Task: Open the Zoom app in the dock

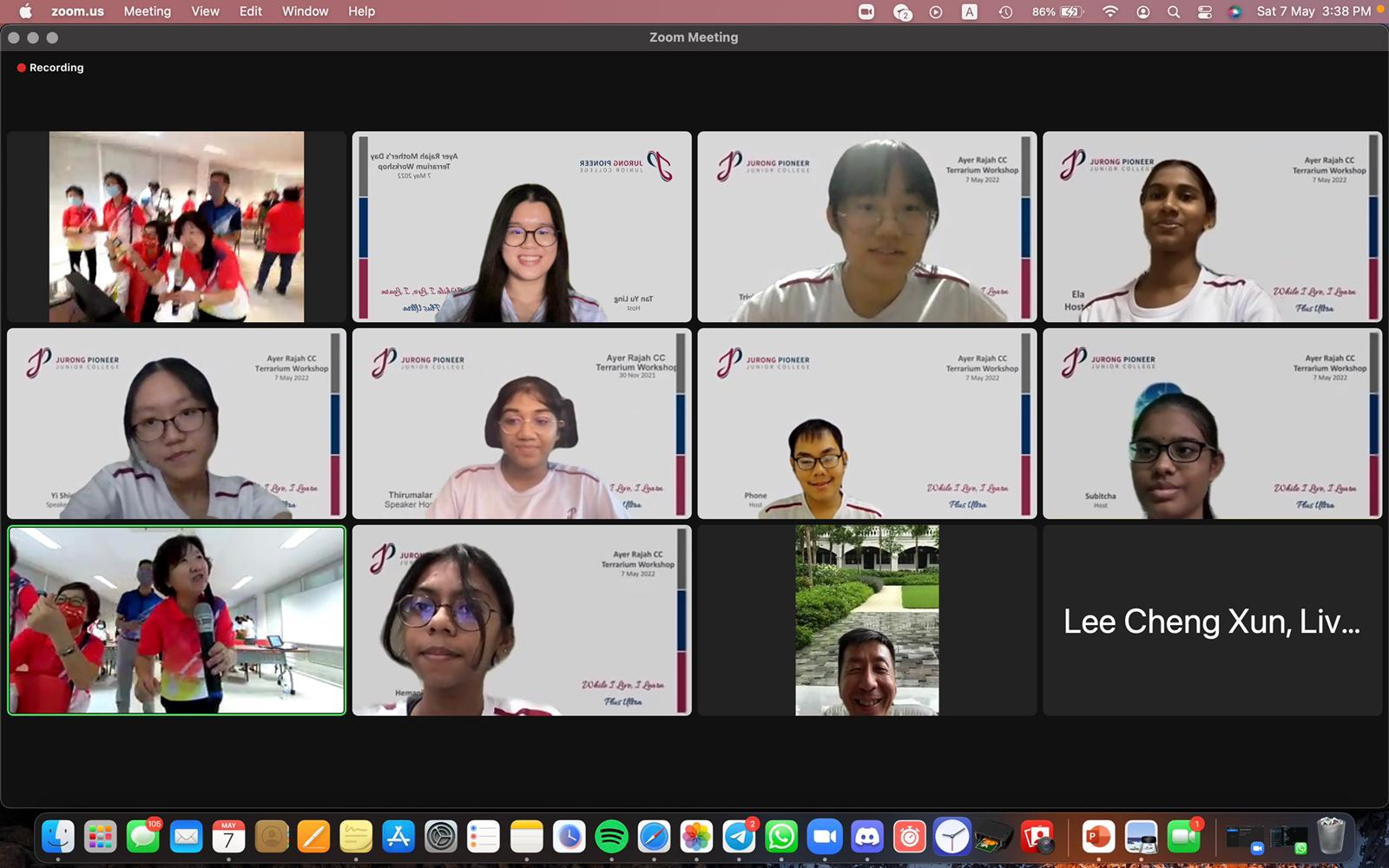Action: pyautogui.click(x=824, y=837)
